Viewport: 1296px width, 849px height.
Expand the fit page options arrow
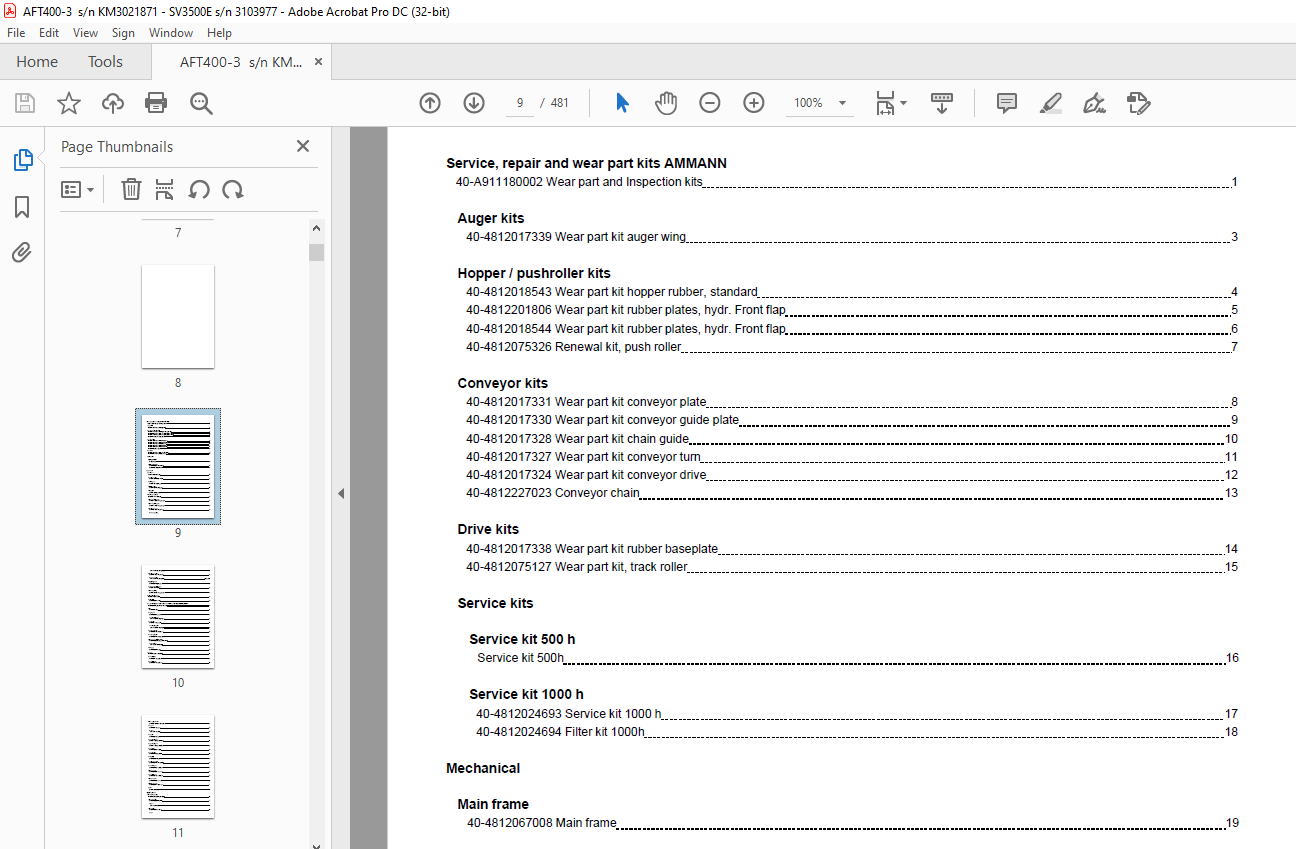(904, 103)
